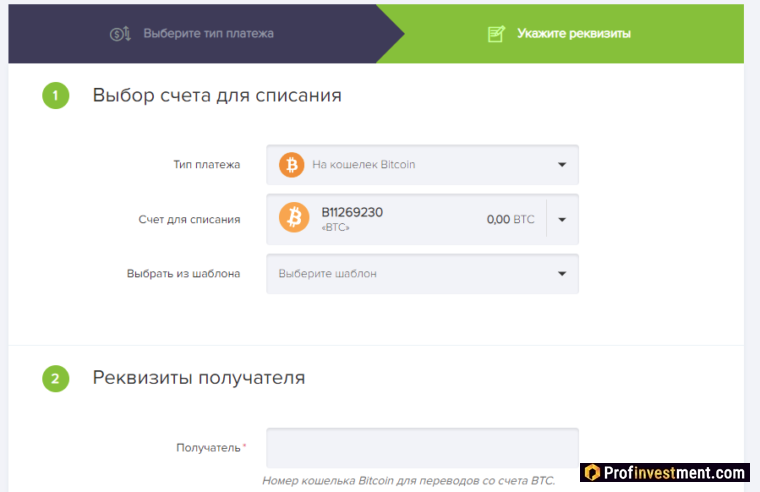Click the 'Получатель' field label
Screen dimensions: 760x492
tap(208, 448)
